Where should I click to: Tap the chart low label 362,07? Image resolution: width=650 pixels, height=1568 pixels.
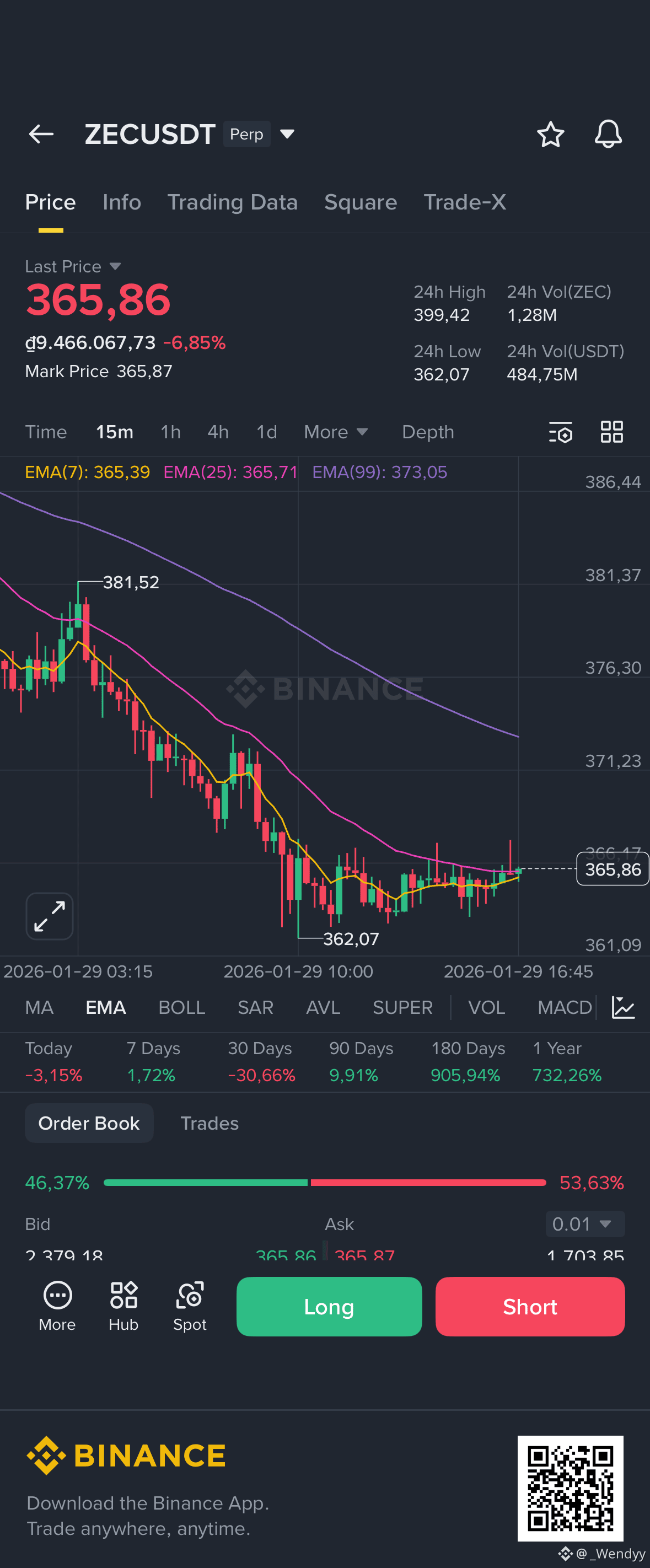point(351,939)
